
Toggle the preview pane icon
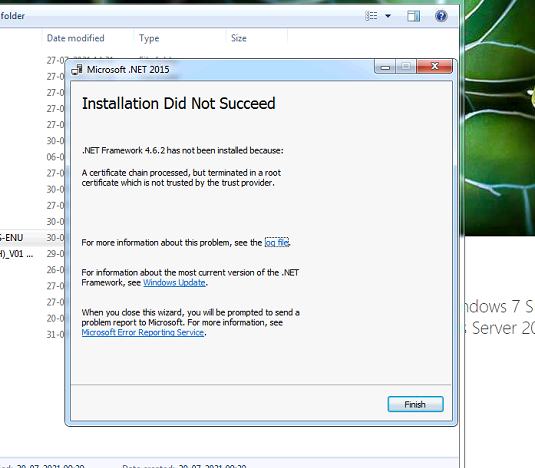(414, 16)
